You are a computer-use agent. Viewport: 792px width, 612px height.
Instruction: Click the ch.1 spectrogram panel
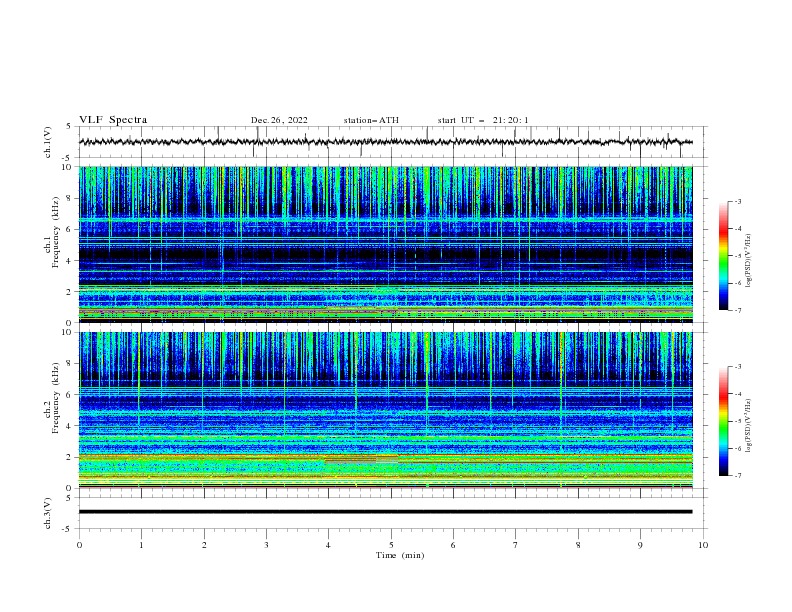coord(385,244)
